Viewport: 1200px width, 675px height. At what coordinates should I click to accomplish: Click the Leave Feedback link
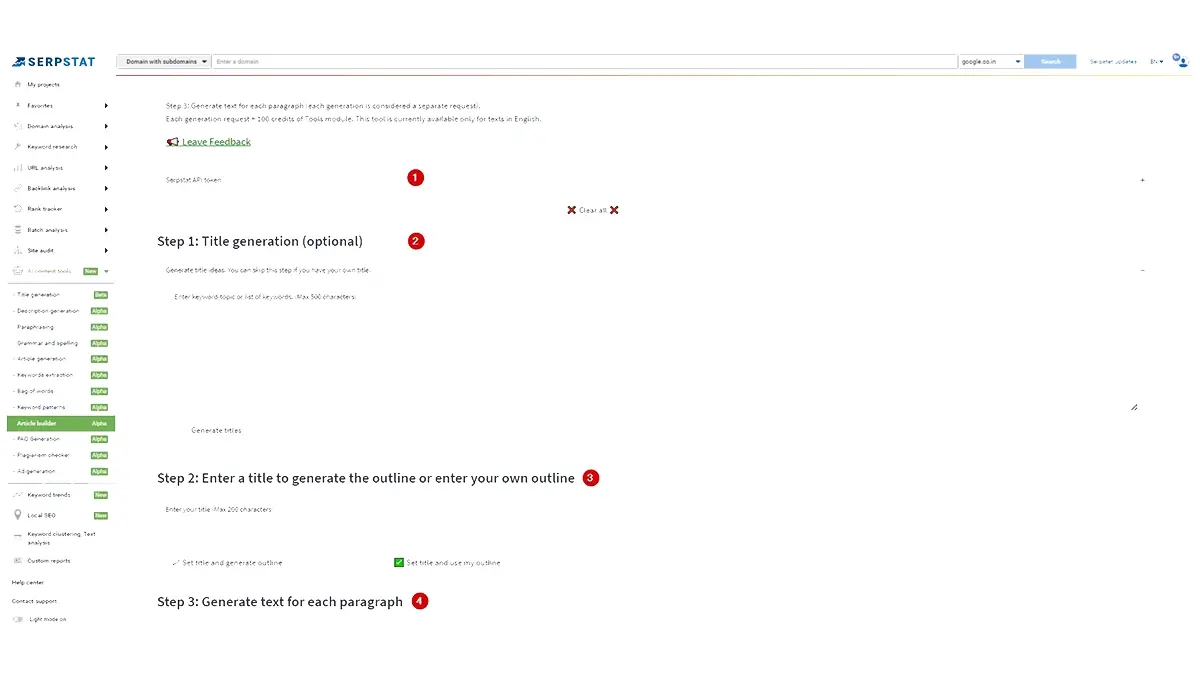click(x=216, y=142)
